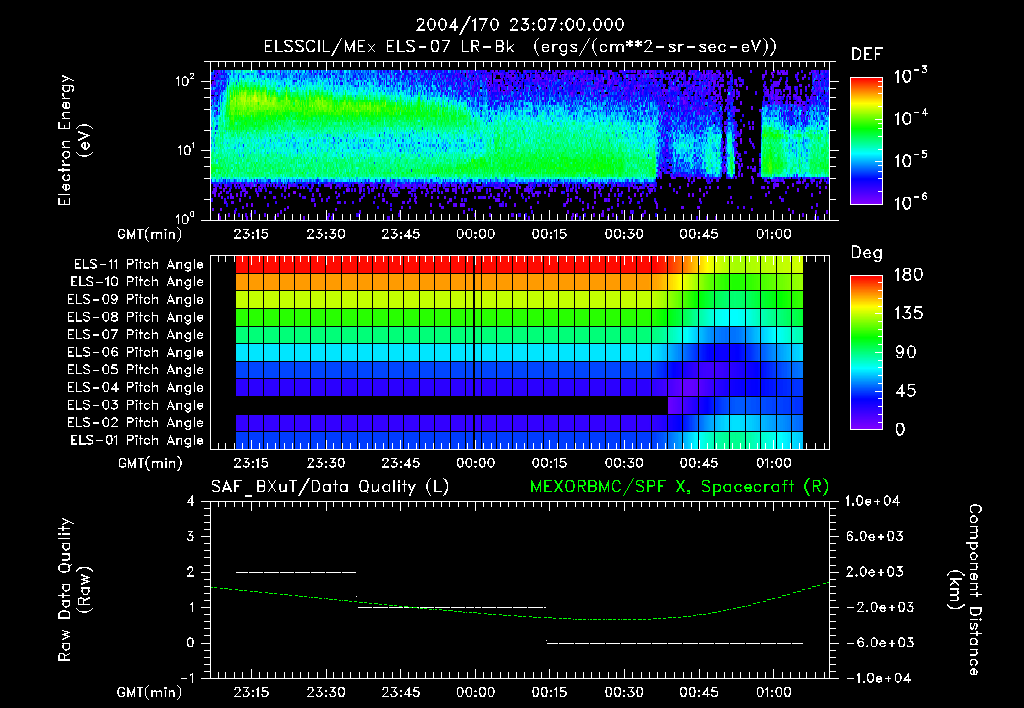1024x708 pixels.
Task: Click the ELS-10 Pitch Angle row label
Action: [x=137, y=282]
